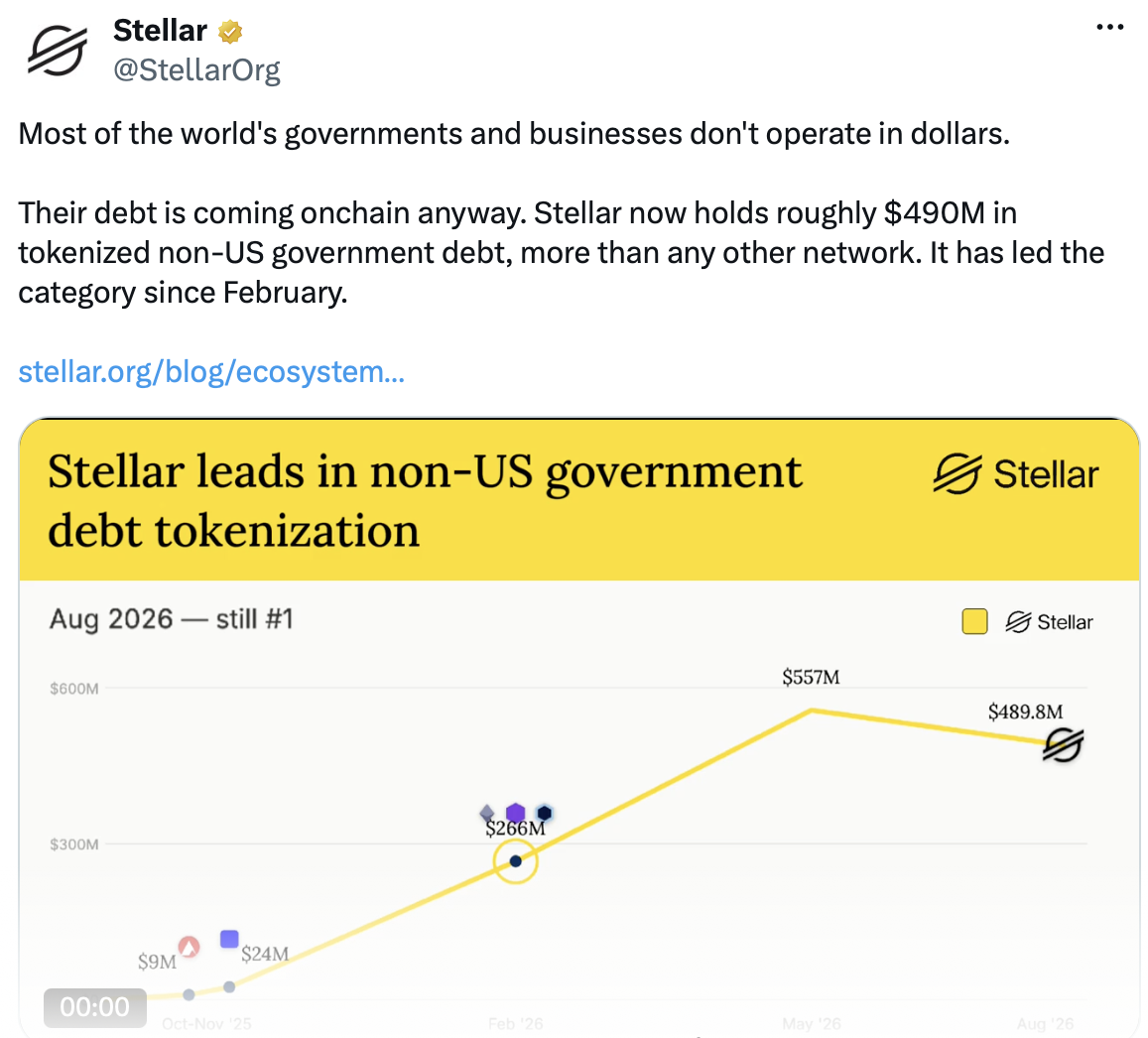Open the Stellar profile avatar logo

tap(58, 50)
